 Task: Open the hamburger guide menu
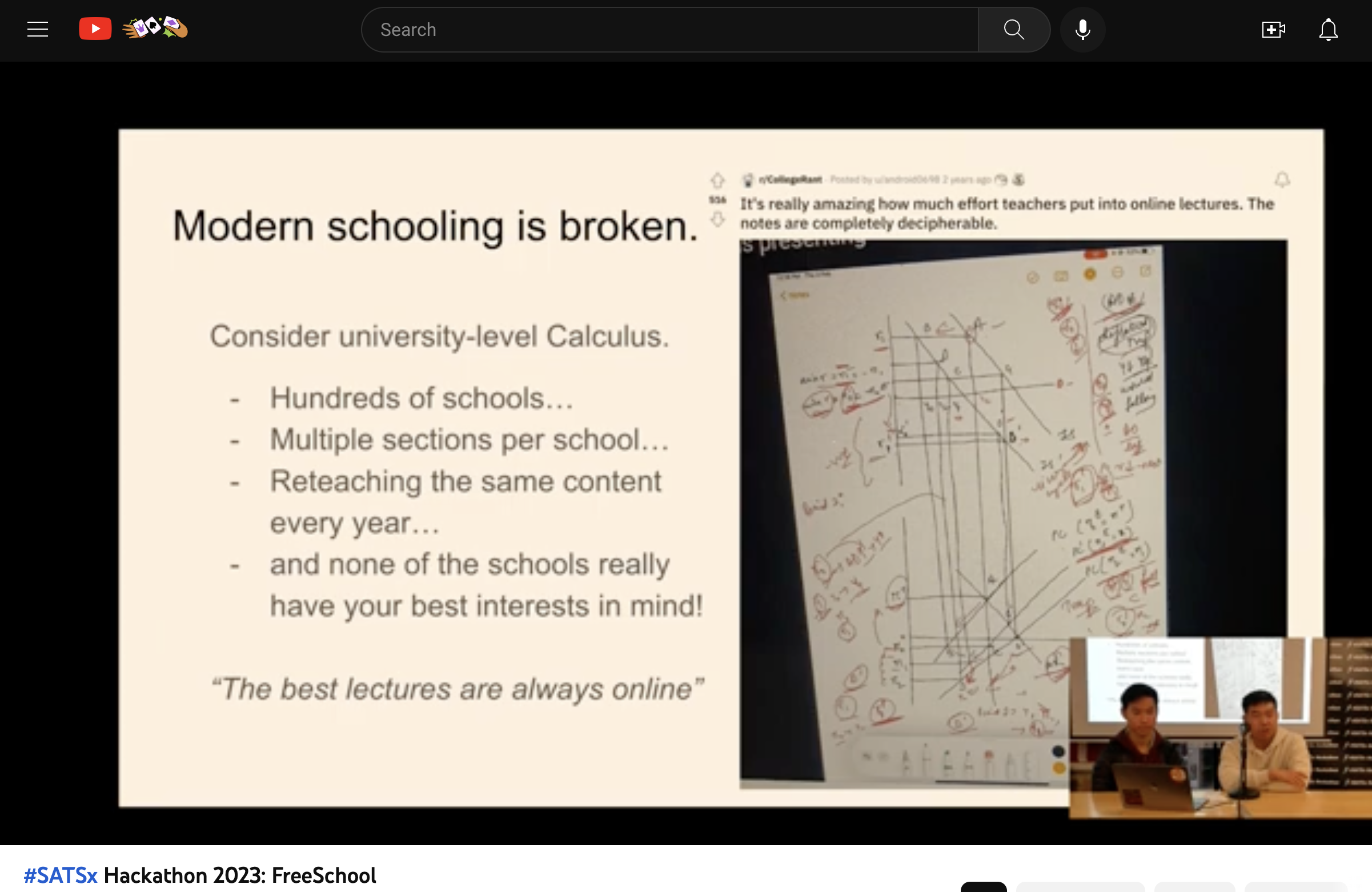click(38, 29)
